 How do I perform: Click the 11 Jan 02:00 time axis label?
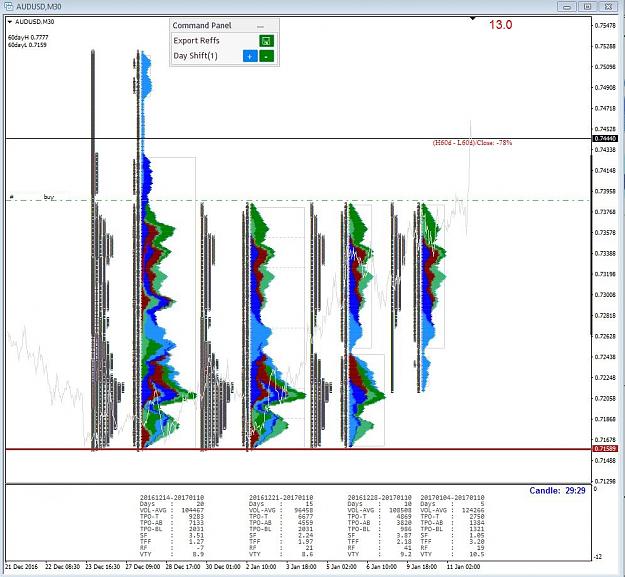463,567
